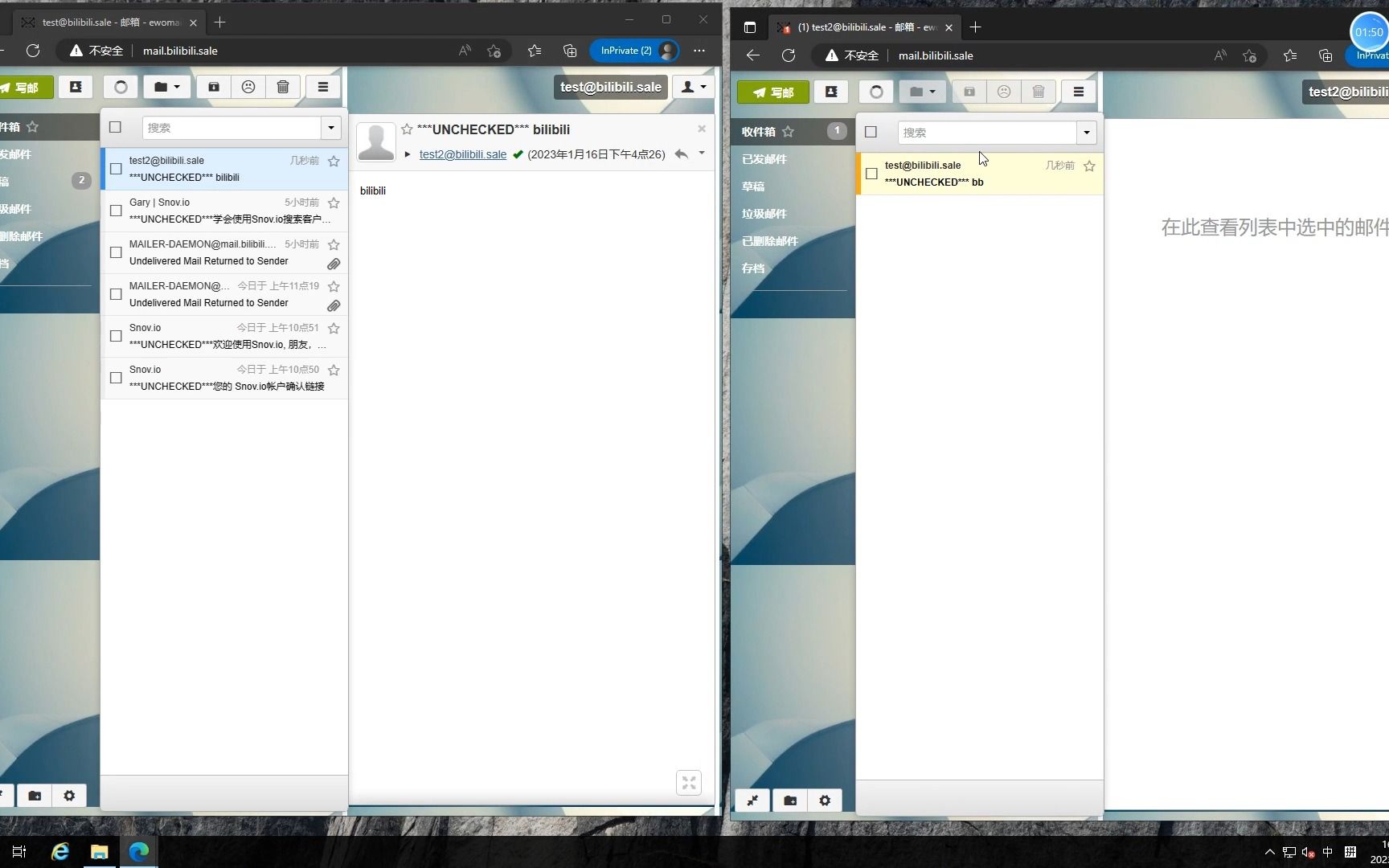
Task: Open InPrivate (2) profile button
Action: tap(635, 51)
